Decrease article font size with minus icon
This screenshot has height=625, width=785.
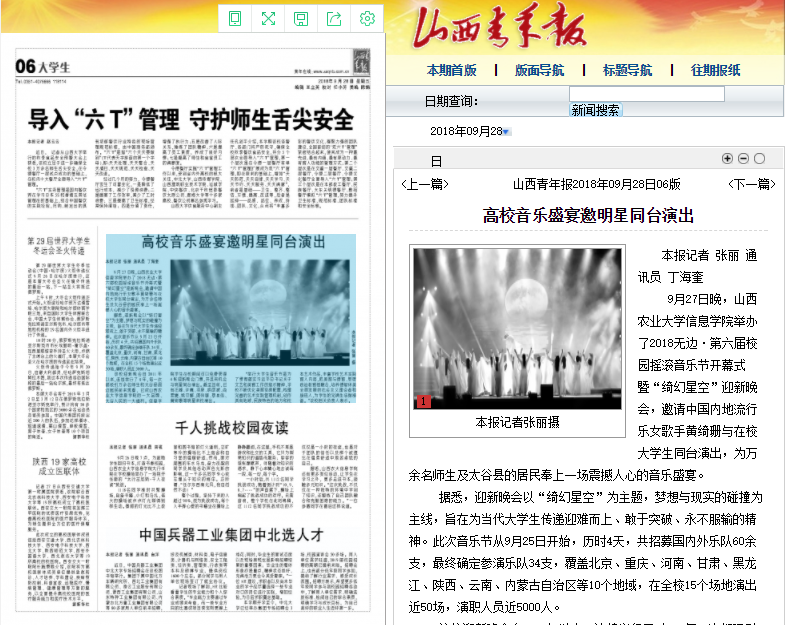pyautogui.click(x=743, y=159)
